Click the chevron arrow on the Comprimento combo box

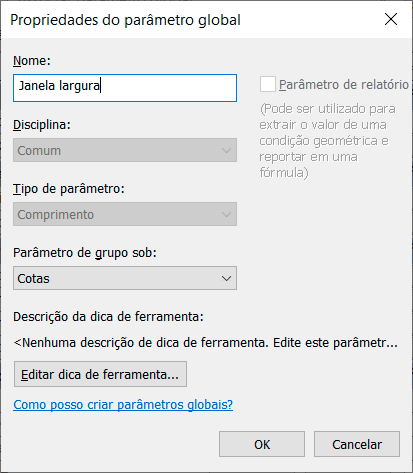226,214
